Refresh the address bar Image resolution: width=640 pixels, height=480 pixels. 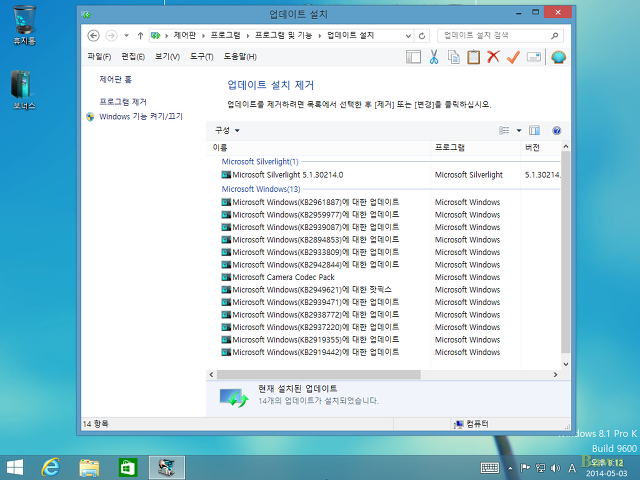422,36
